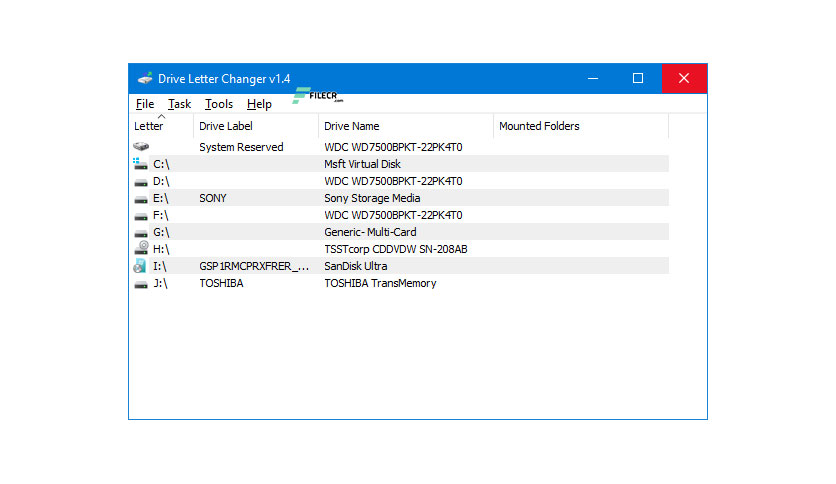Maximize the Drive Letter Changer window
Viewport: 836px width, 484px height.
click(x=638, y=78)
